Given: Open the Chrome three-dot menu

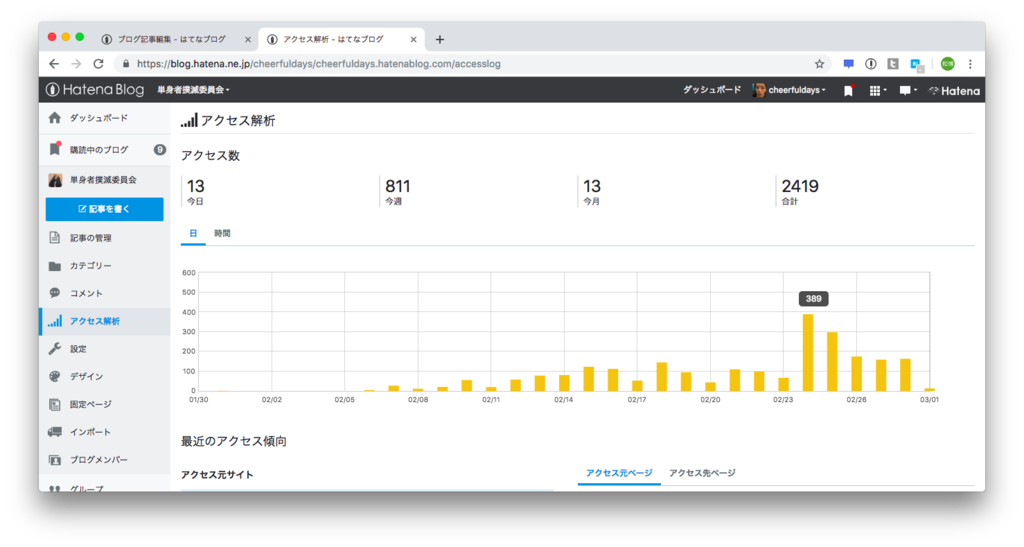Looking at the screenshot, I should tap(970, 64).
